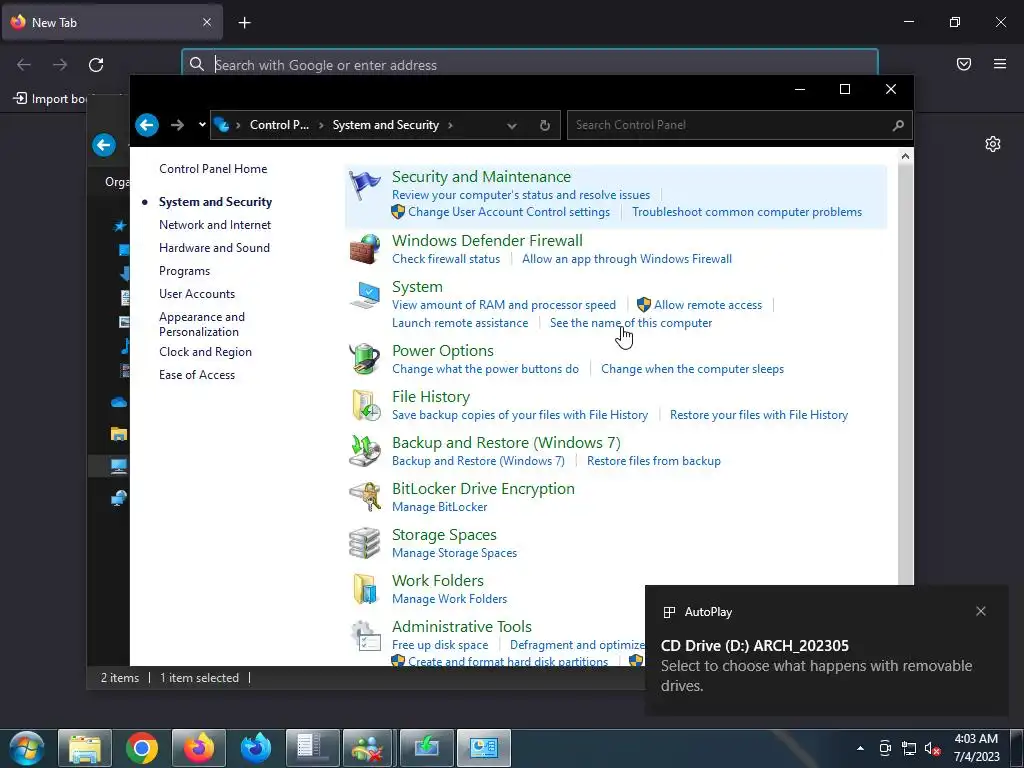Screen dimensions: 1024x768
Task: Click the System and Security breadcrumb
Action: point(385,125)
